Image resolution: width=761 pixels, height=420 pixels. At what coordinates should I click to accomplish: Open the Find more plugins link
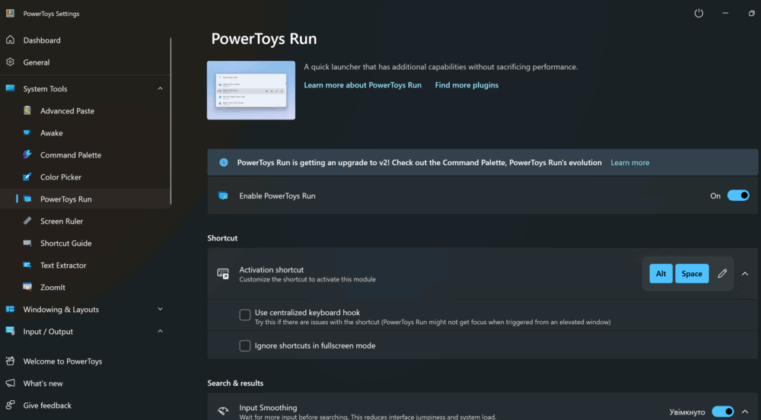point(466,85)
